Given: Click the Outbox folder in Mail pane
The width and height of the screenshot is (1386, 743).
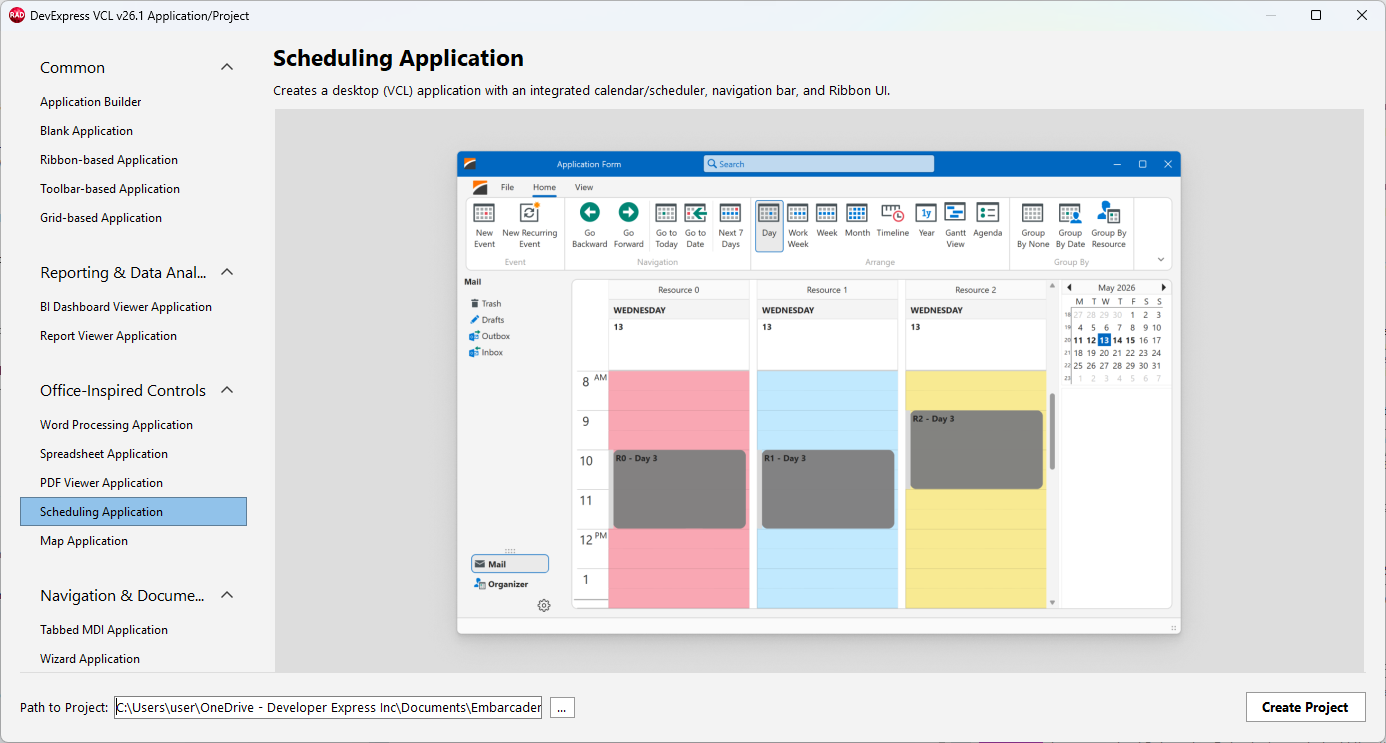Looking at the screenshot, I should (489, 336).
